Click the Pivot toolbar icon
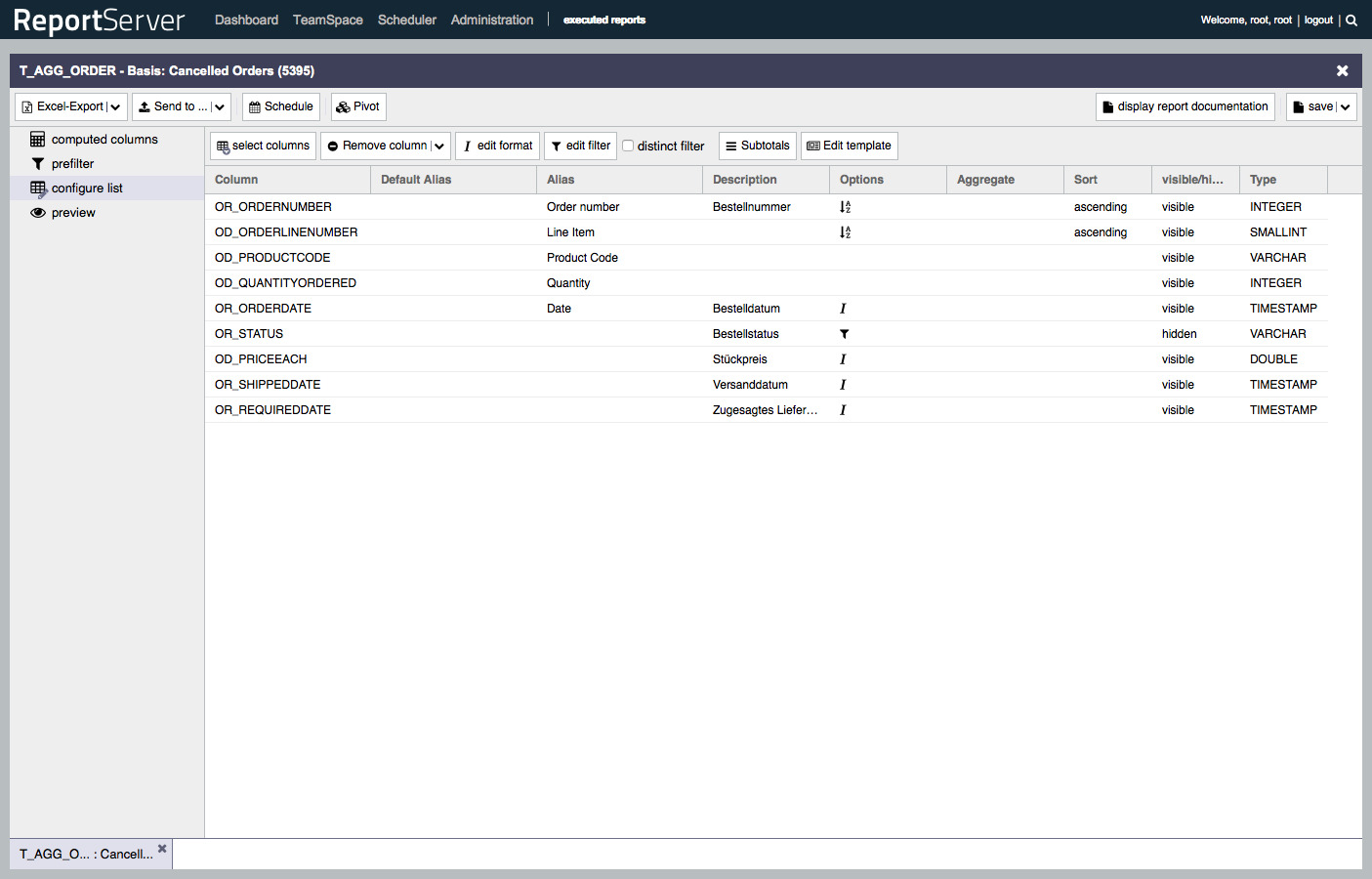Viewport: 1372px width, 879px height. 343,106
